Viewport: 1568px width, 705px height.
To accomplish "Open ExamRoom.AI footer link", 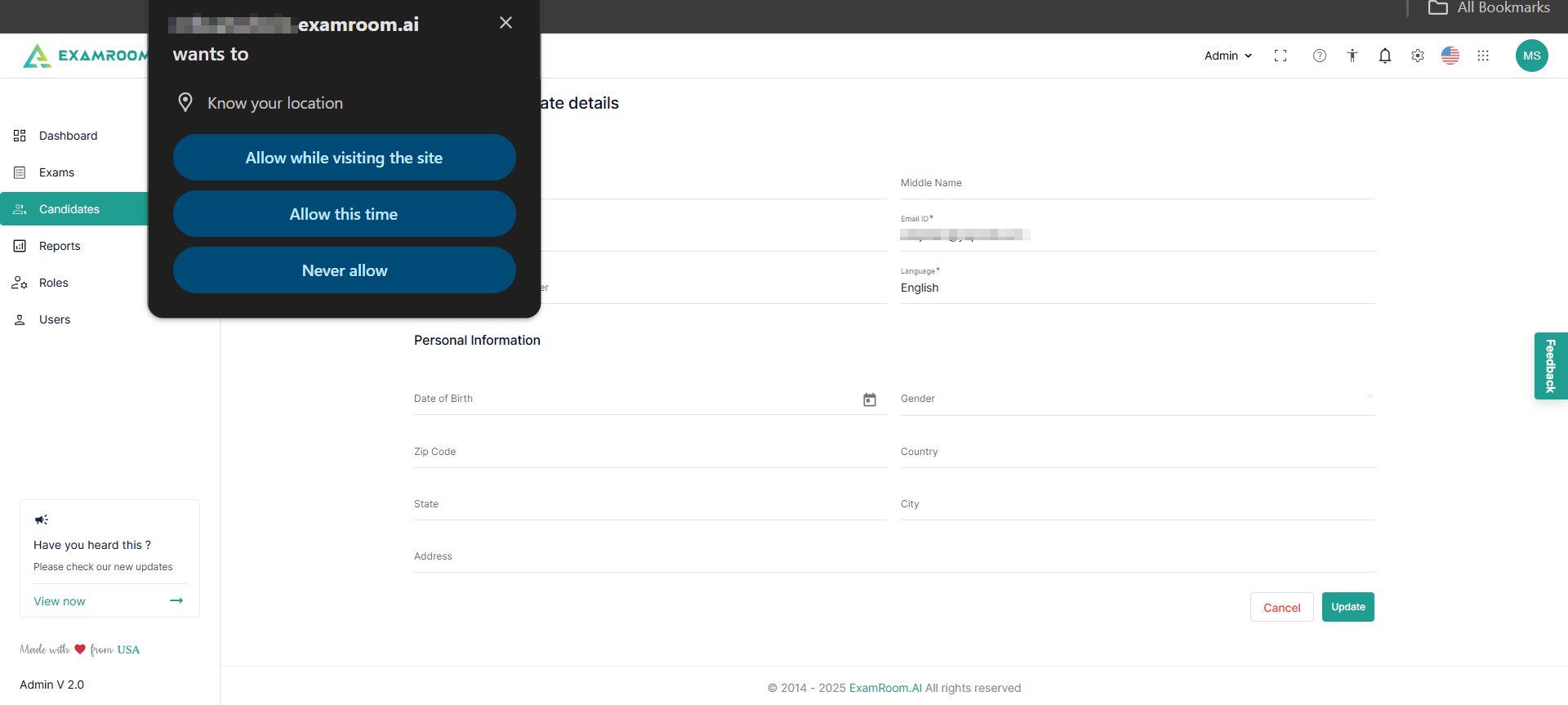I will coord(885,688).
